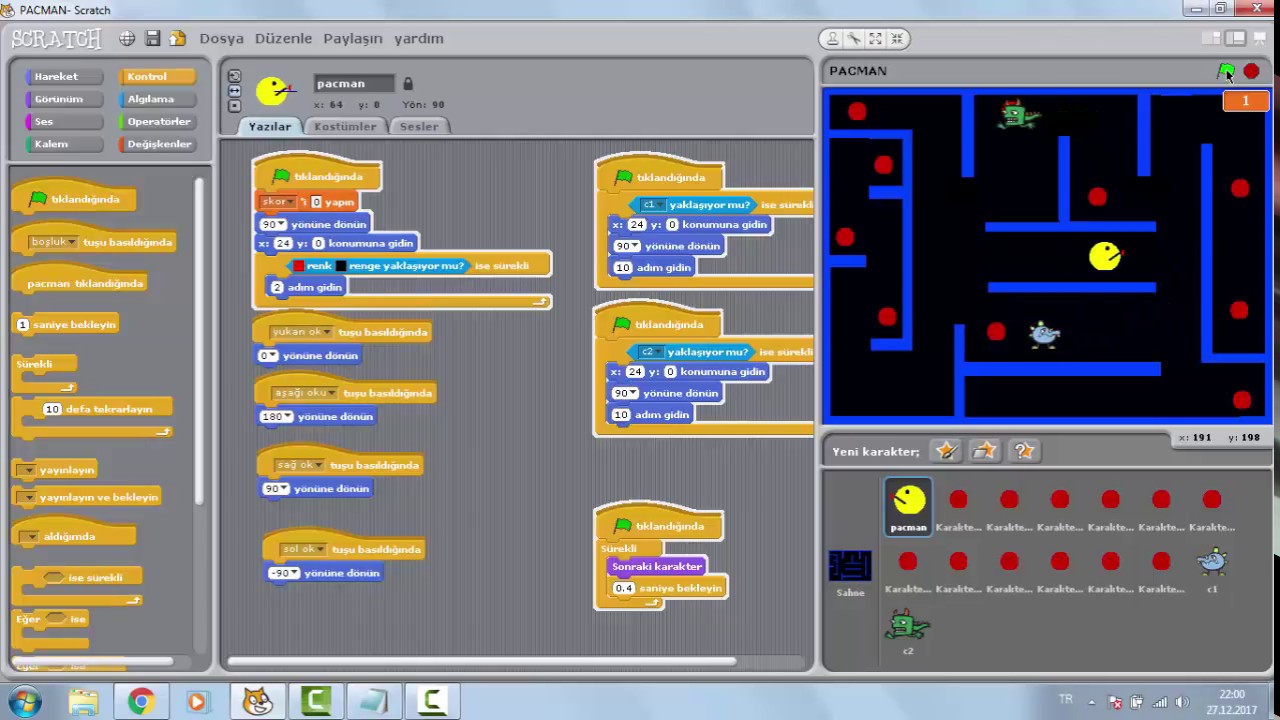This screenshot has height=720, width=1280.
Task: Switch to the Sesler tab
Action: pos(419,126)
